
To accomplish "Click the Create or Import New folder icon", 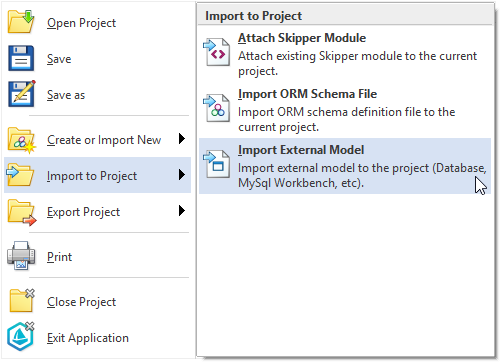I will point(21,140).
